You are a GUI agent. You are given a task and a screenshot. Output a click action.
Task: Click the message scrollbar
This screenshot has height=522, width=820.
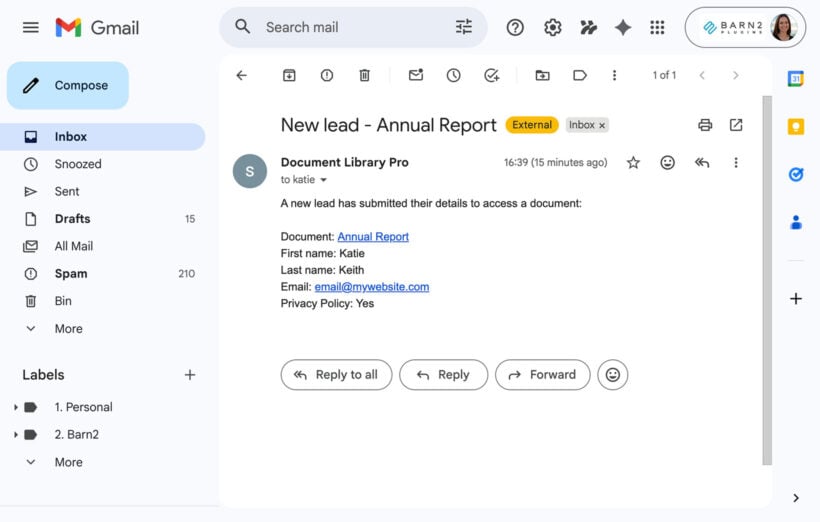pos(767,280)
